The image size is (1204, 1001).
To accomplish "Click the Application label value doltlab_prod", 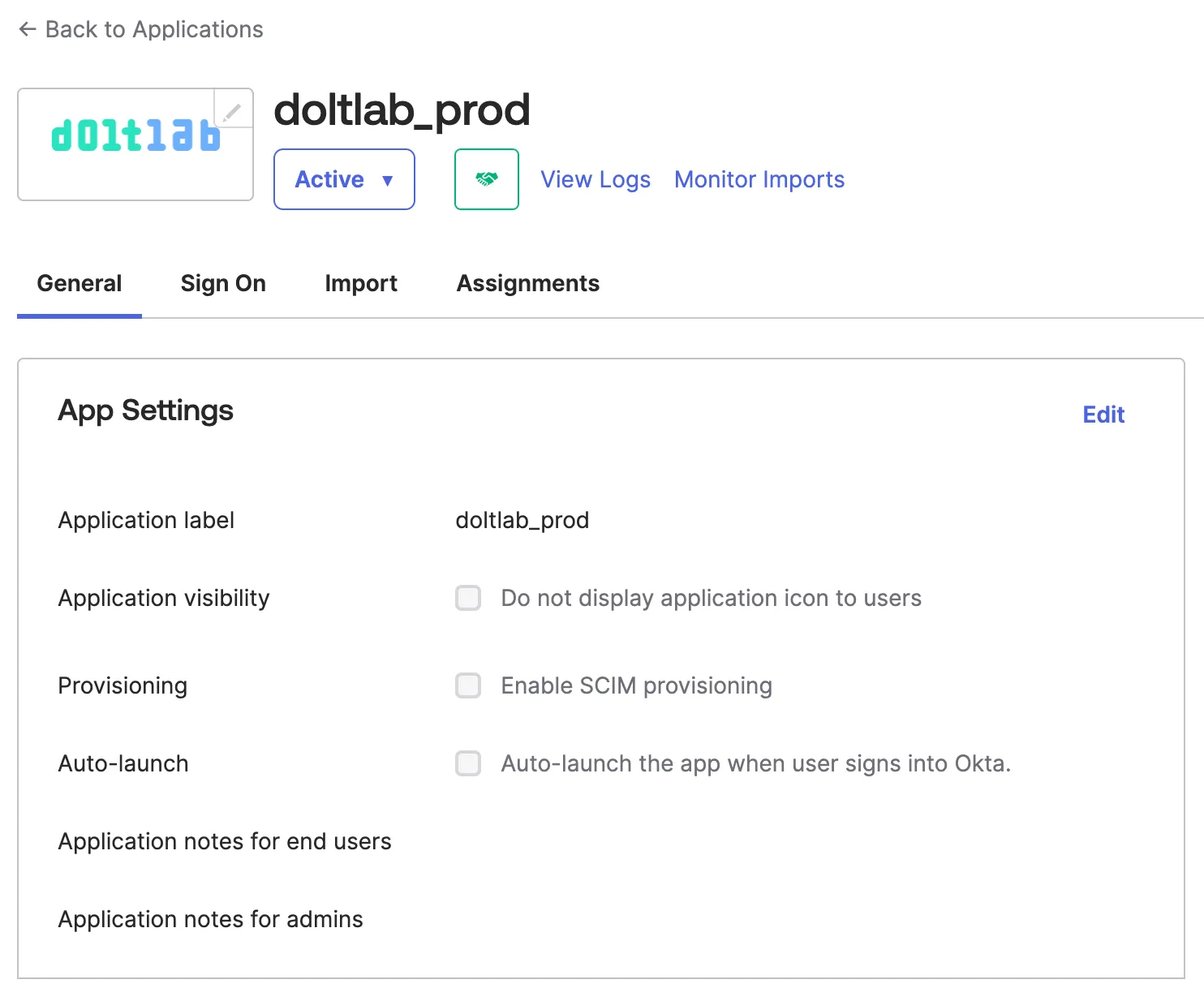I will point(522,520).
